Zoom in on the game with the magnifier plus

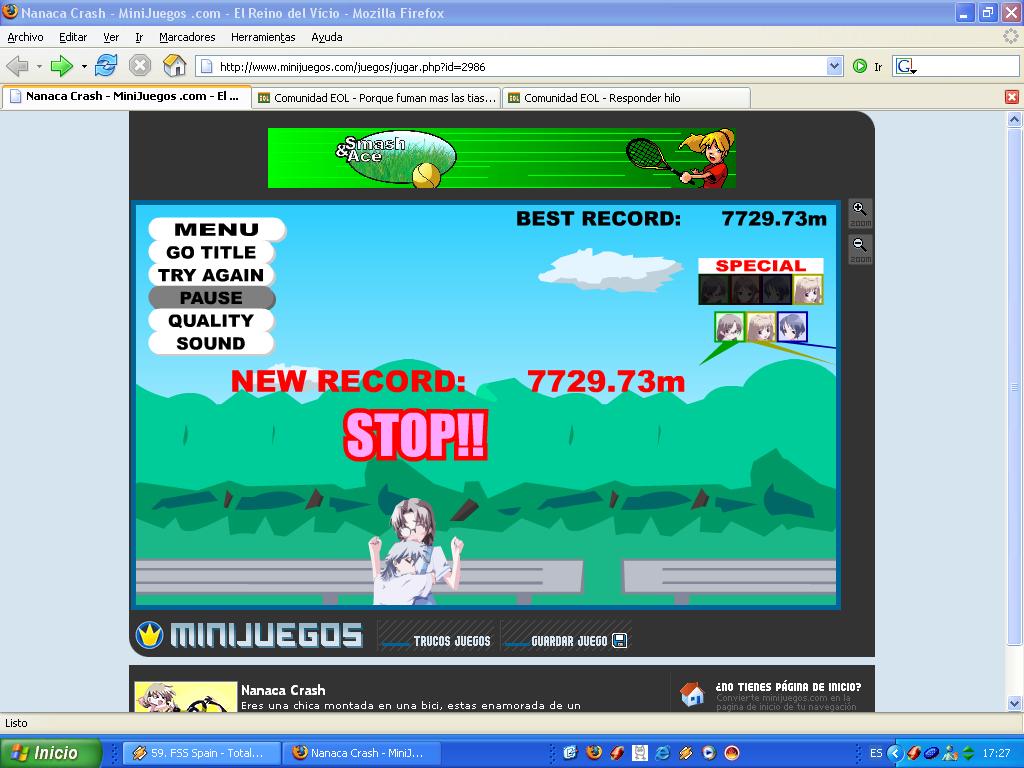[860, 213]
